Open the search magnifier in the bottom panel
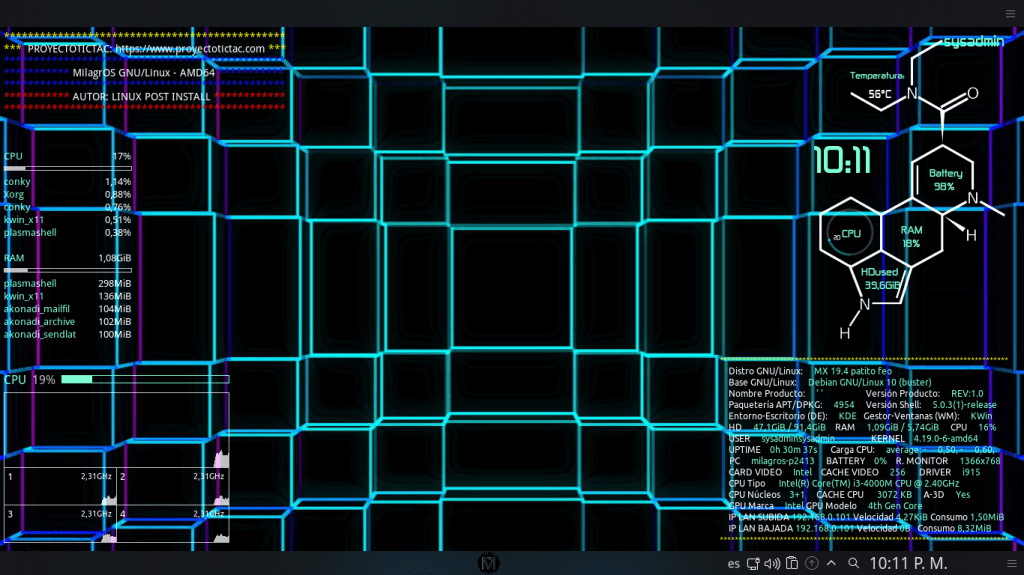Screen dimensions: 1024x575 point(854,563)
